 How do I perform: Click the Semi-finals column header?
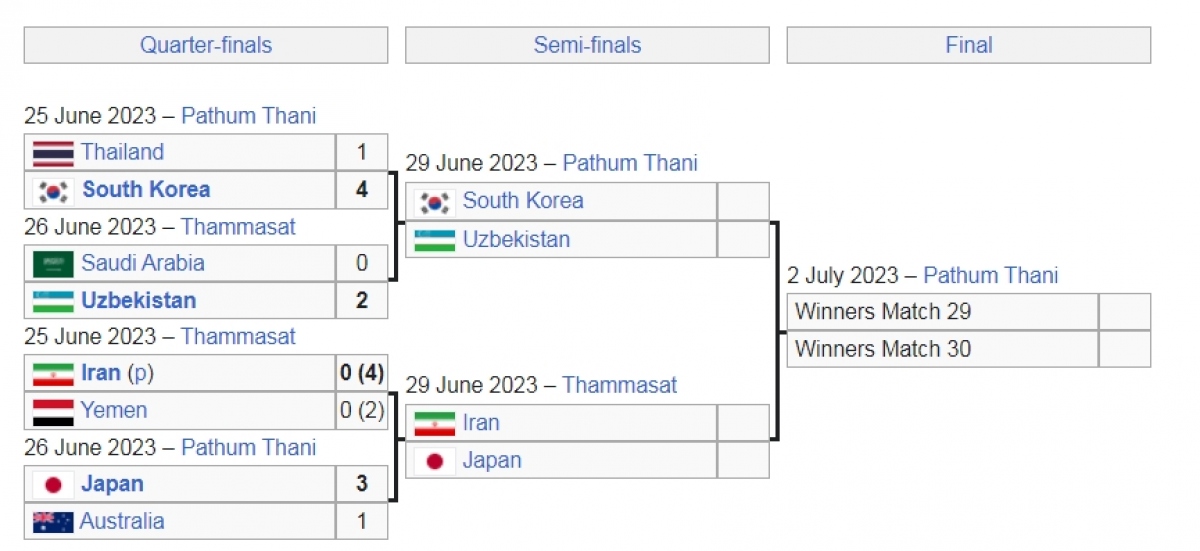(x=587, y=45)
